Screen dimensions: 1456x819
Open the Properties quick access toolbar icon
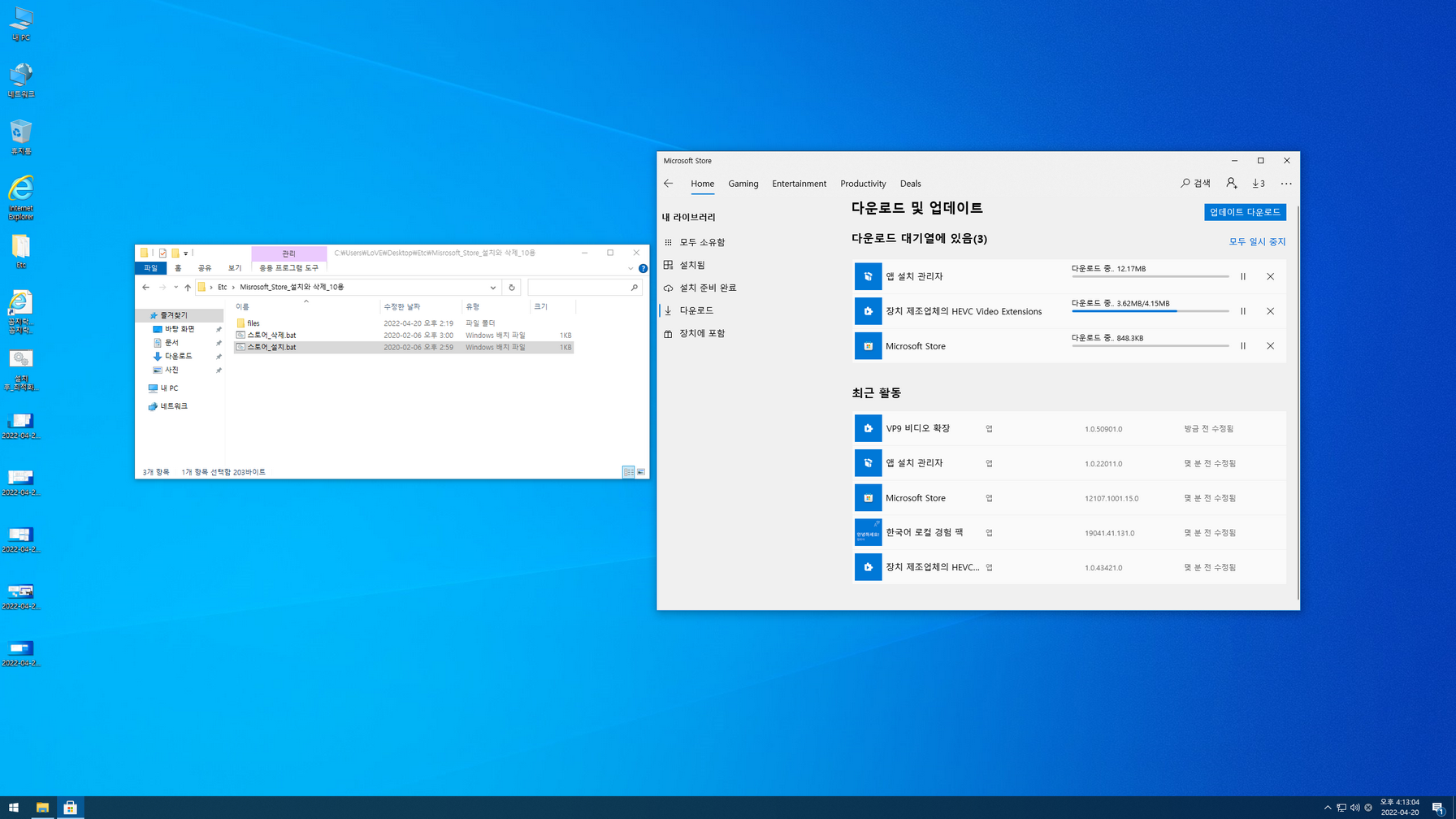(x=162, y=253)
